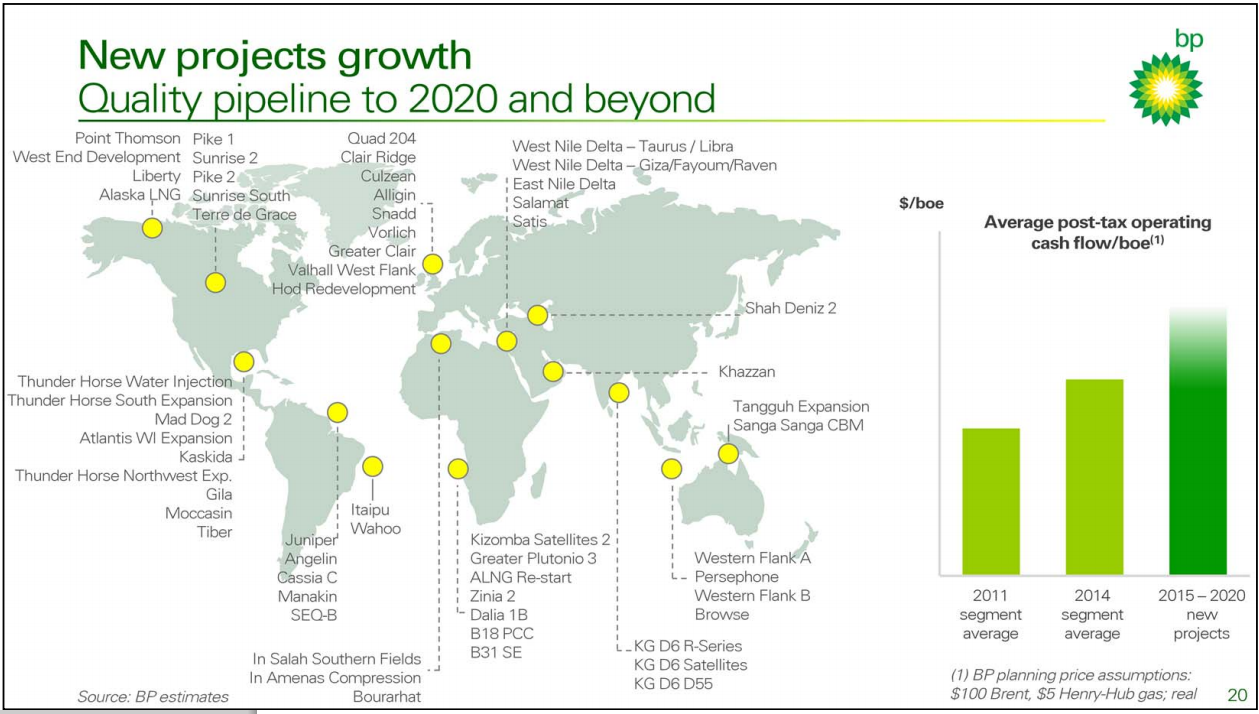Click the Angola yellow marker on Africa's west coast
Viewport: 1259px width, 714px height.
458,468
